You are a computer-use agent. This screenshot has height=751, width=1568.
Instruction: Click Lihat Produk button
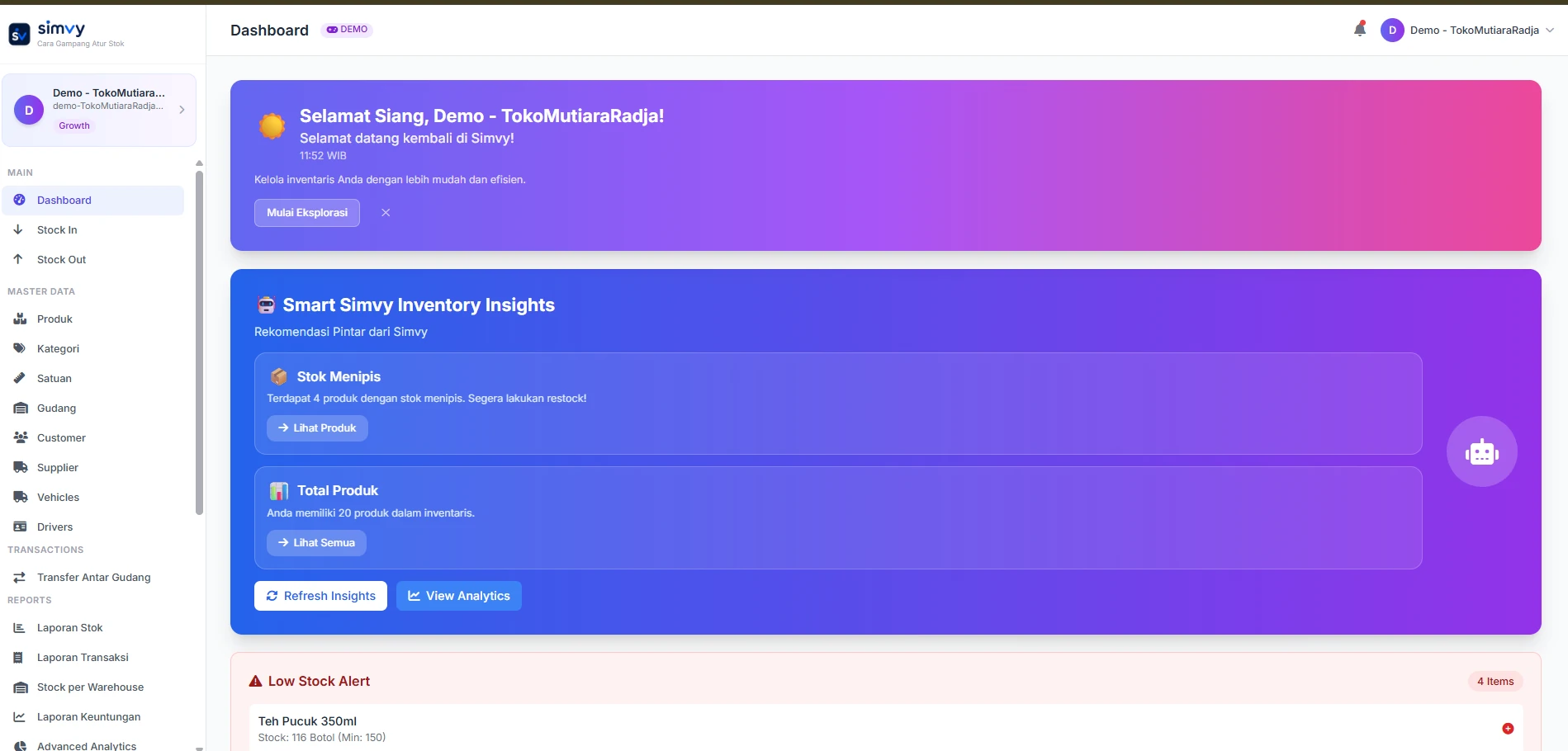point(317,428)
